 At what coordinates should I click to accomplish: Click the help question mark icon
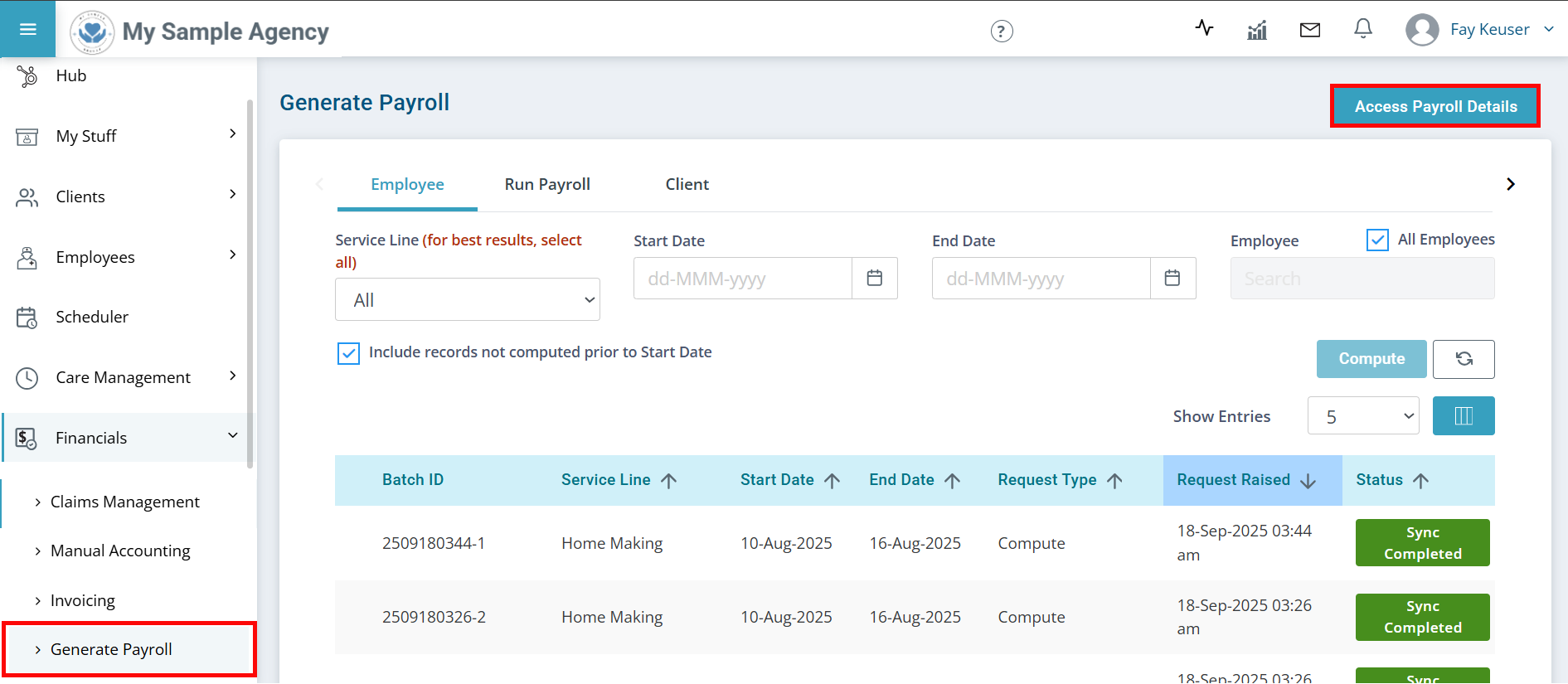1002,32
